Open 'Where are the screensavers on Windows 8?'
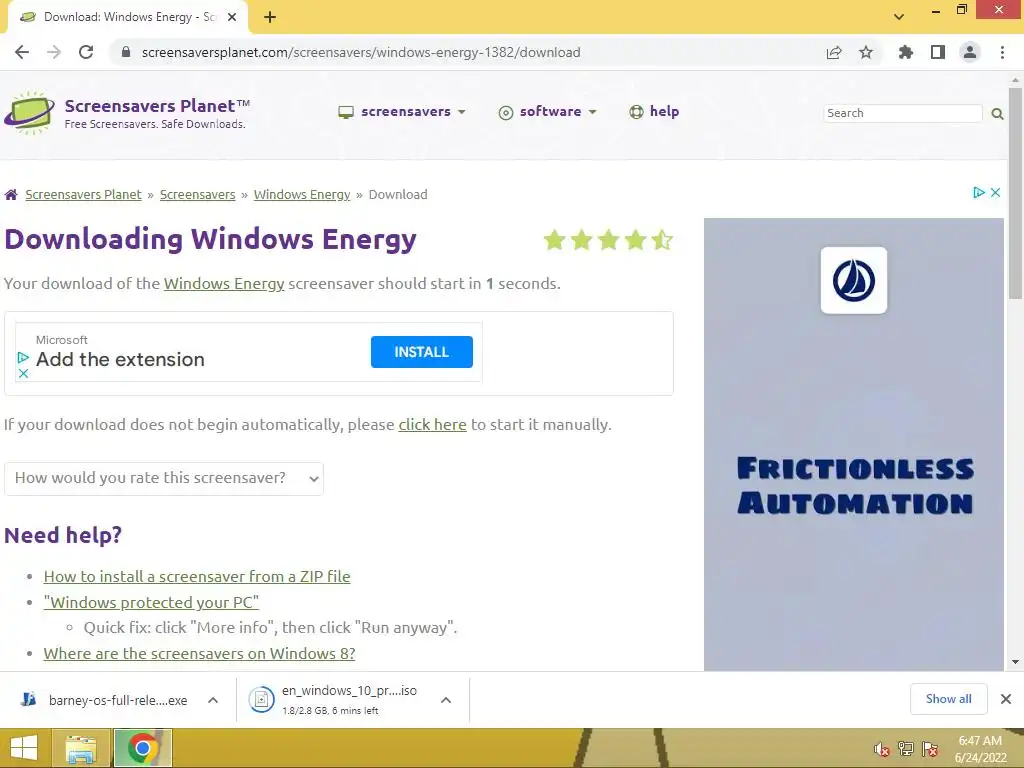The image size is (1024, 768). coord(199,654)
